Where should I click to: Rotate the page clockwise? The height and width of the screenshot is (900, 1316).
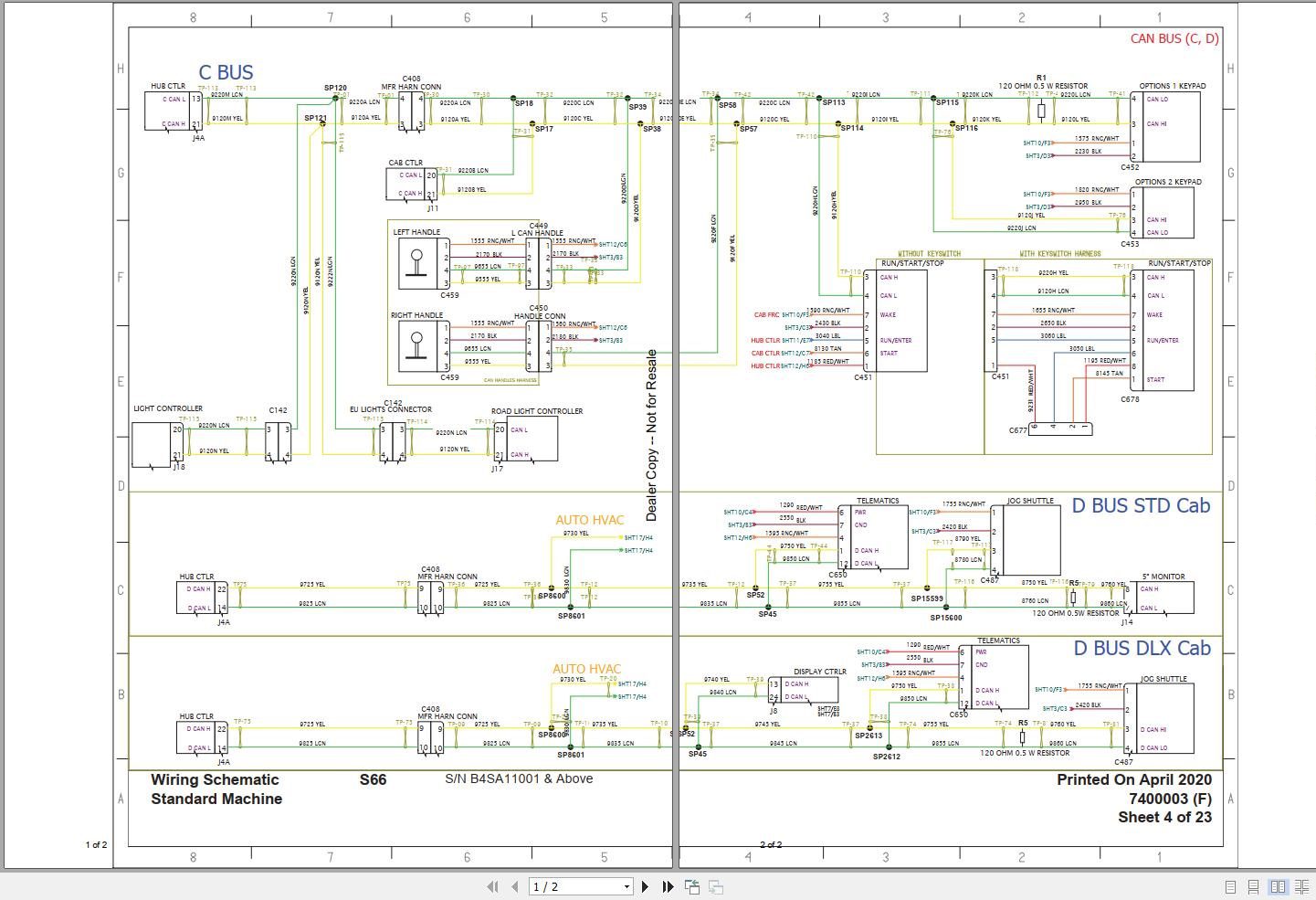[715, 886]
